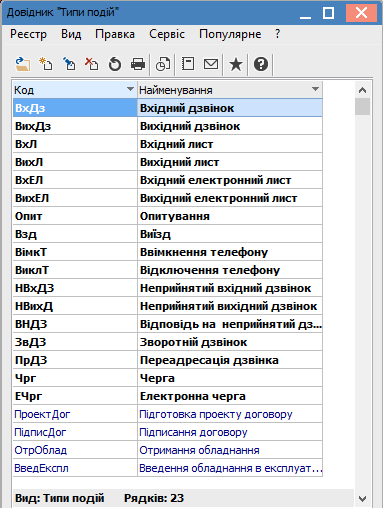Open the Популярне menu
383x508 pixels.
click(x=230, y=34)
